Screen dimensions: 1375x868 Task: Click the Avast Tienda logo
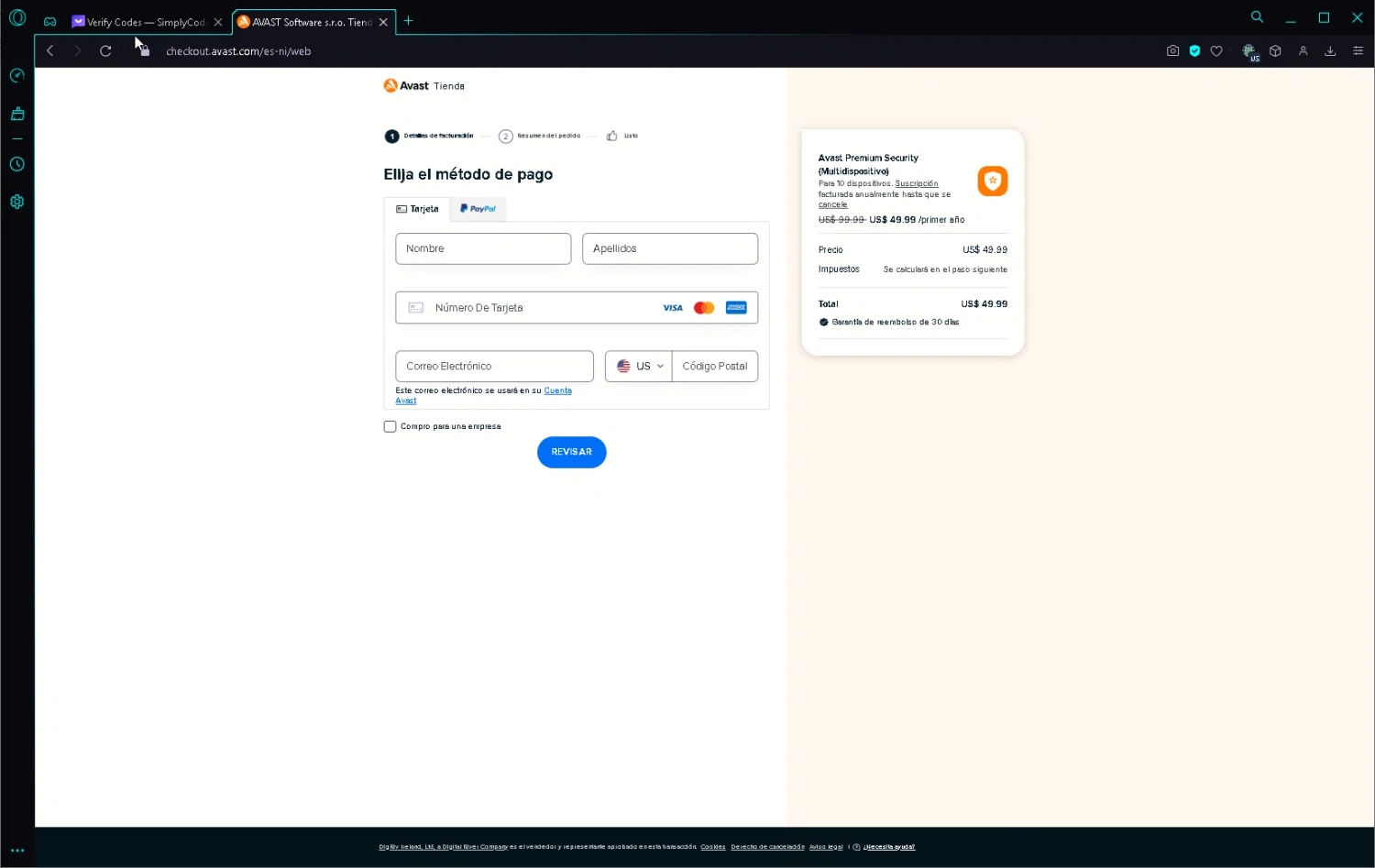[x=423, y=86]
